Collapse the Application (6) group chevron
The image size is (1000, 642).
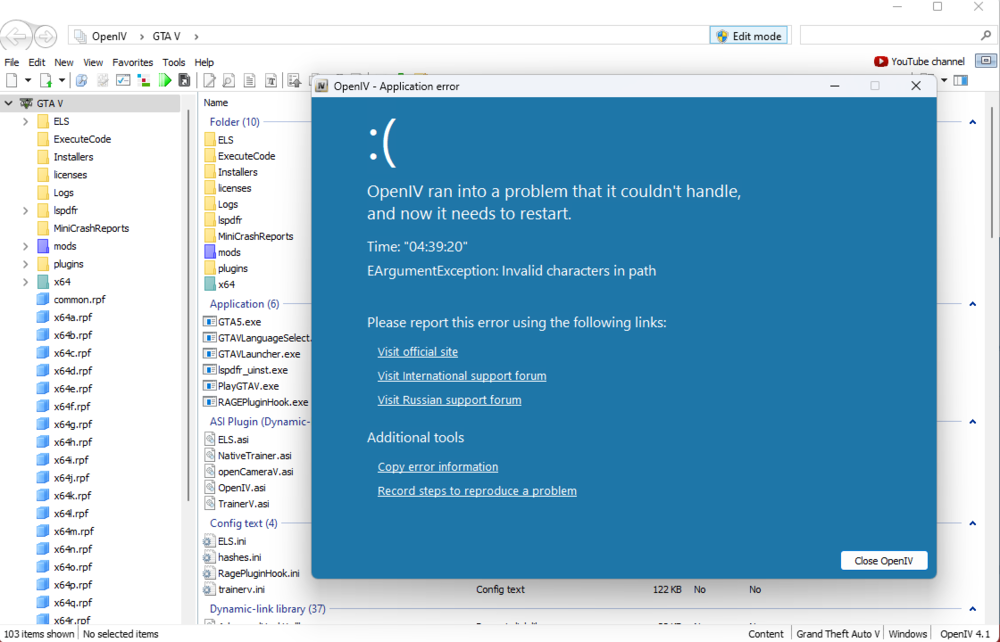click(x=973, y=304)
